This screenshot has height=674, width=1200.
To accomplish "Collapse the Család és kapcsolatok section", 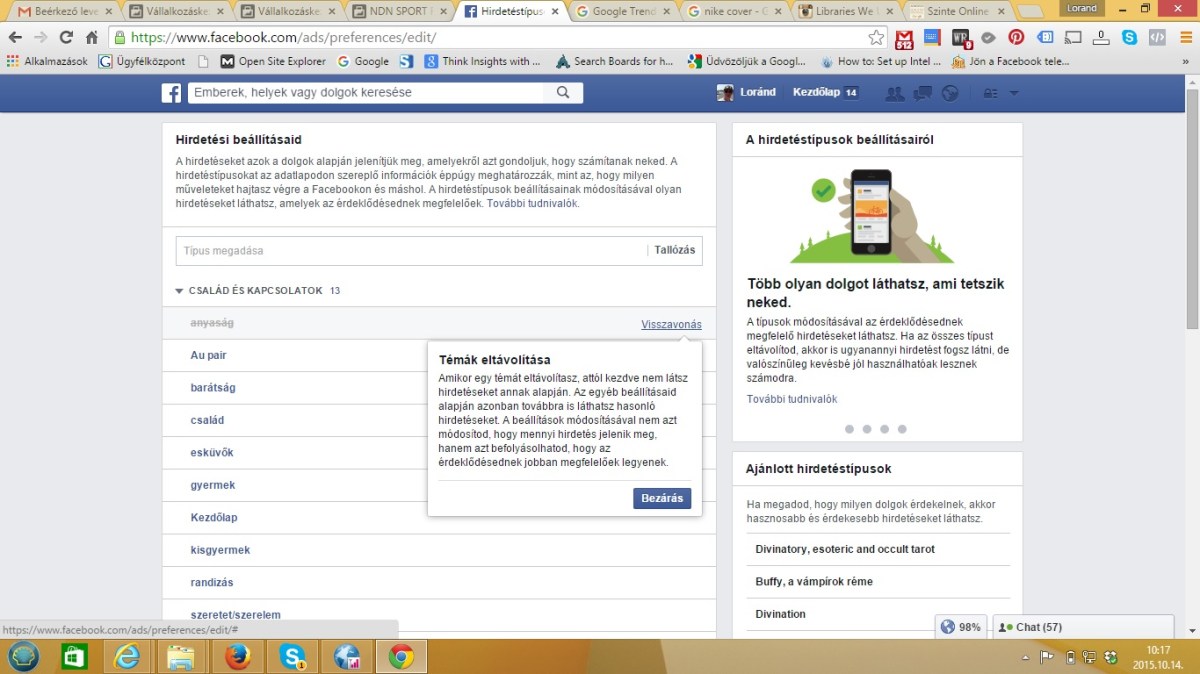I will pyautogui.click(x=180, y=291).
